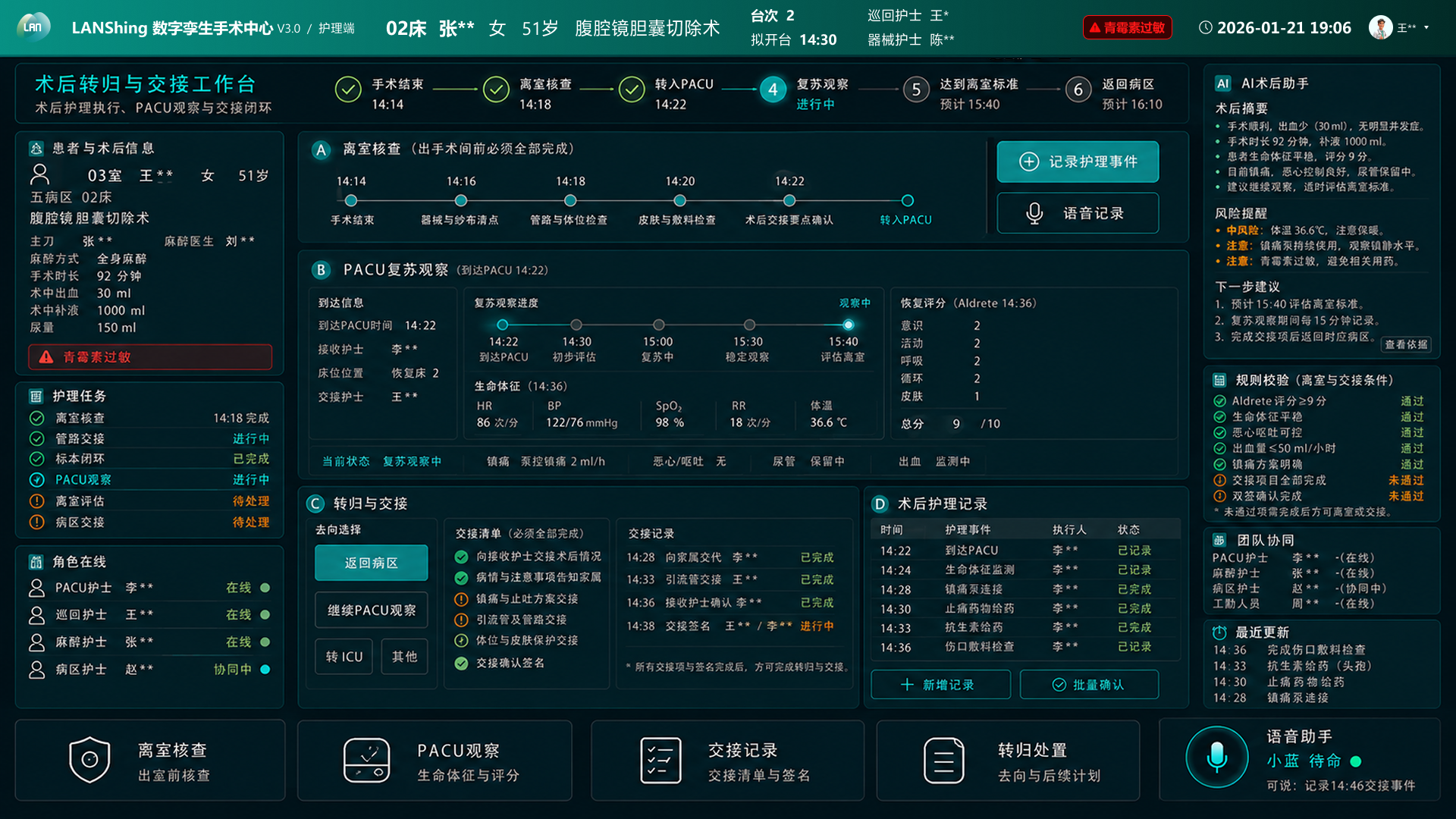The image size is (1456, 819).
Task: Click the 规则校验 panel icon
Action: pyautogui.click(x=1219, y=380)
